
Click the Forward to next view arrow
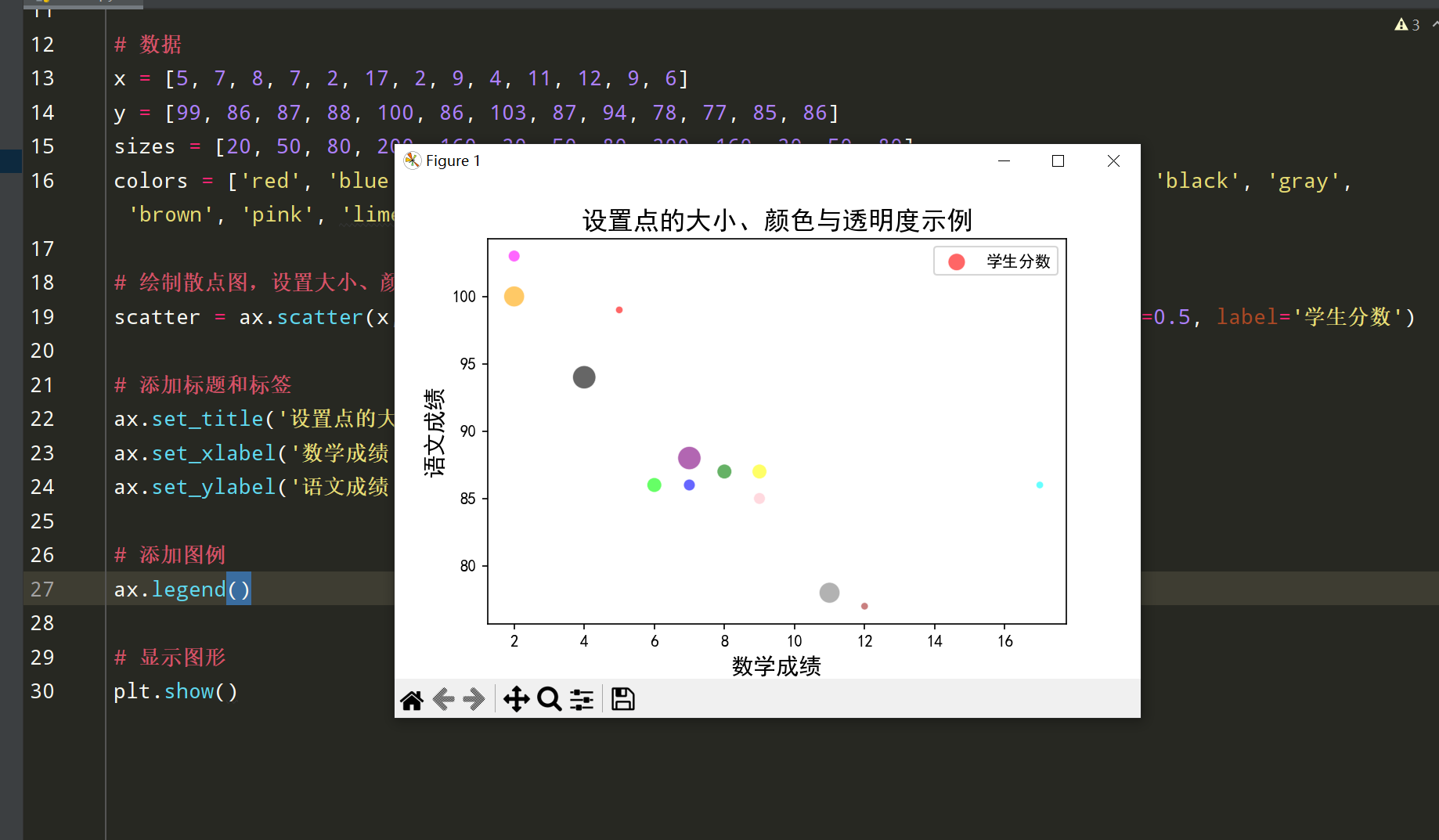tap(474, 699)
